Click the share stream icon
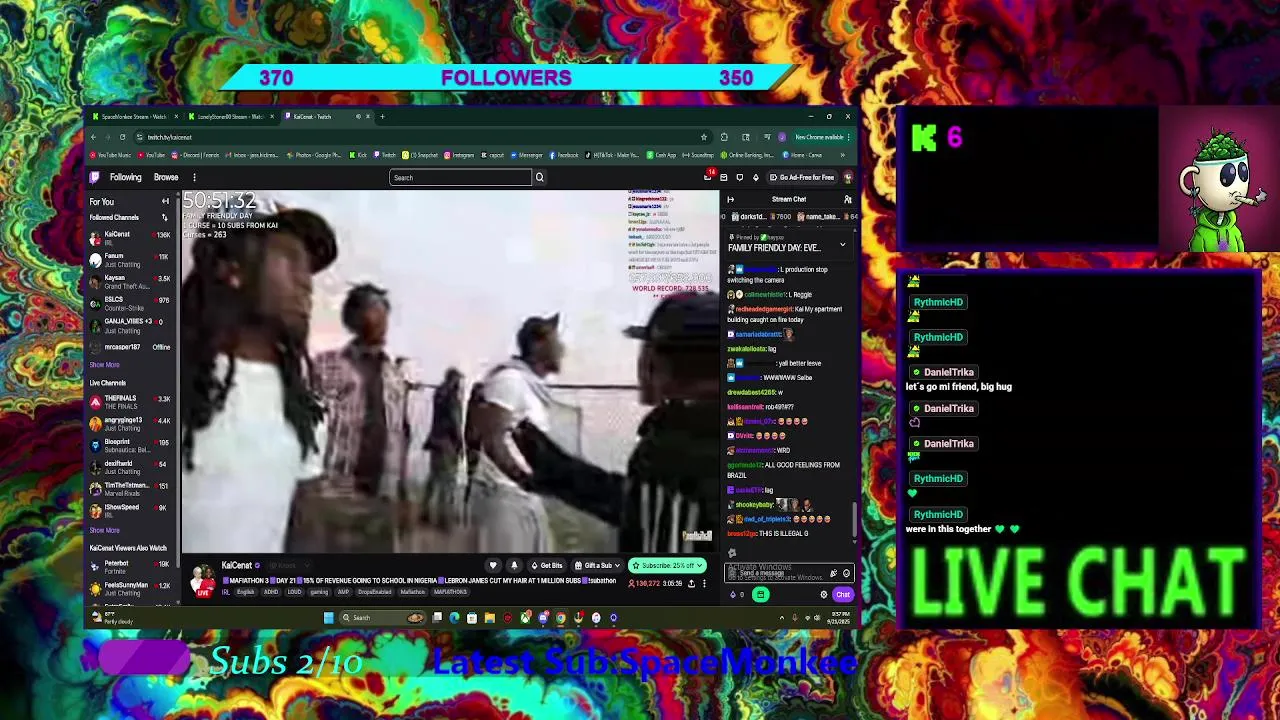1280x720 pixels. 691,583
